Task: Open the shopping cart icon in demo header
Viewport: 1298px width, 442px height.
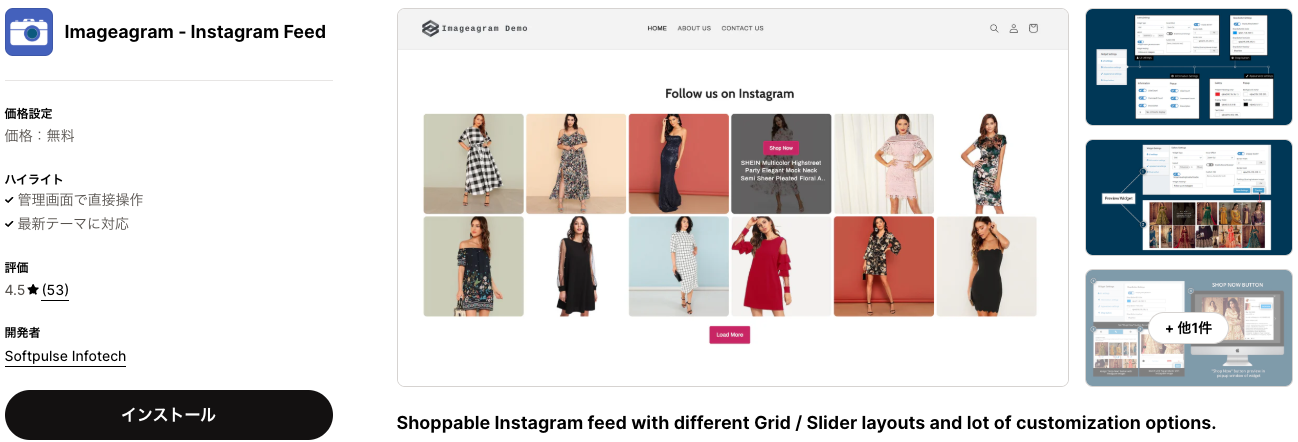Action: pyautogui.click(x=1033, y=28)
